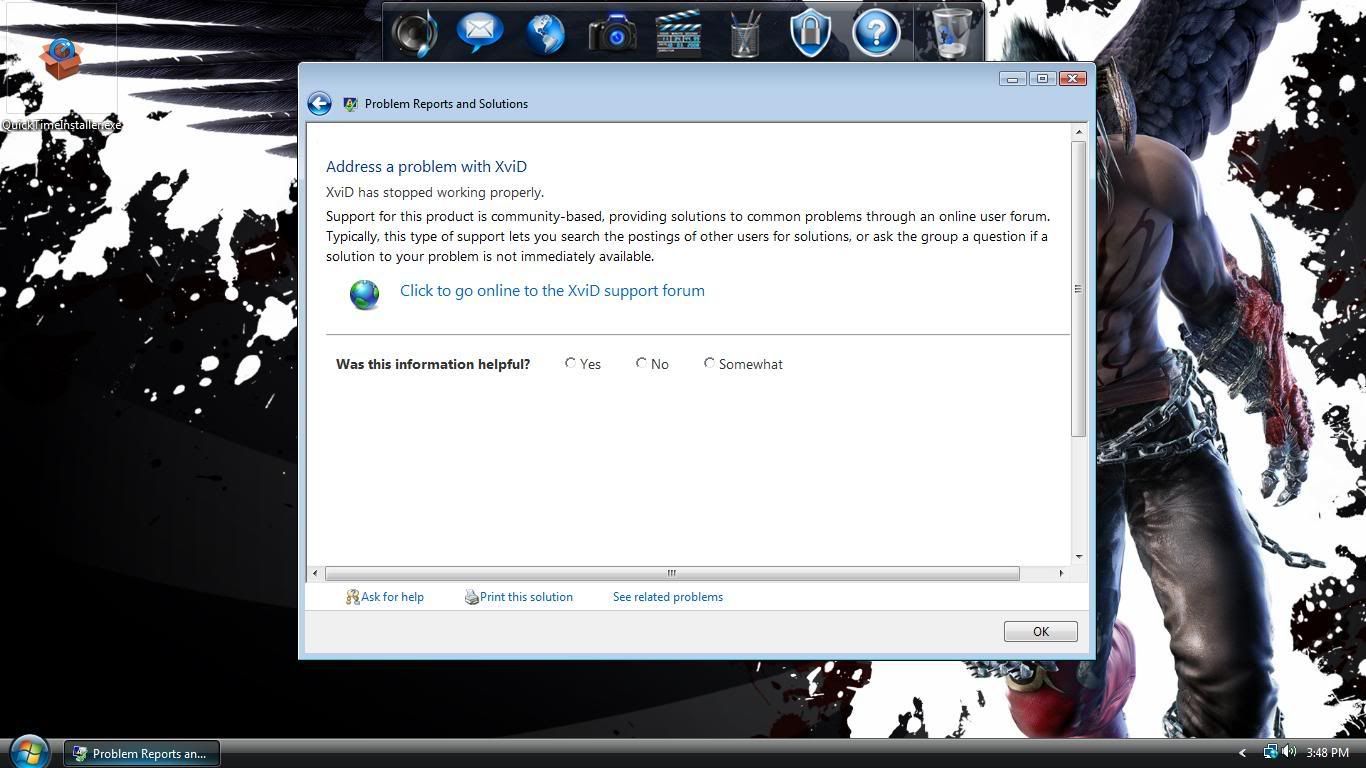Confirm with the OK button

point(1040,631)
